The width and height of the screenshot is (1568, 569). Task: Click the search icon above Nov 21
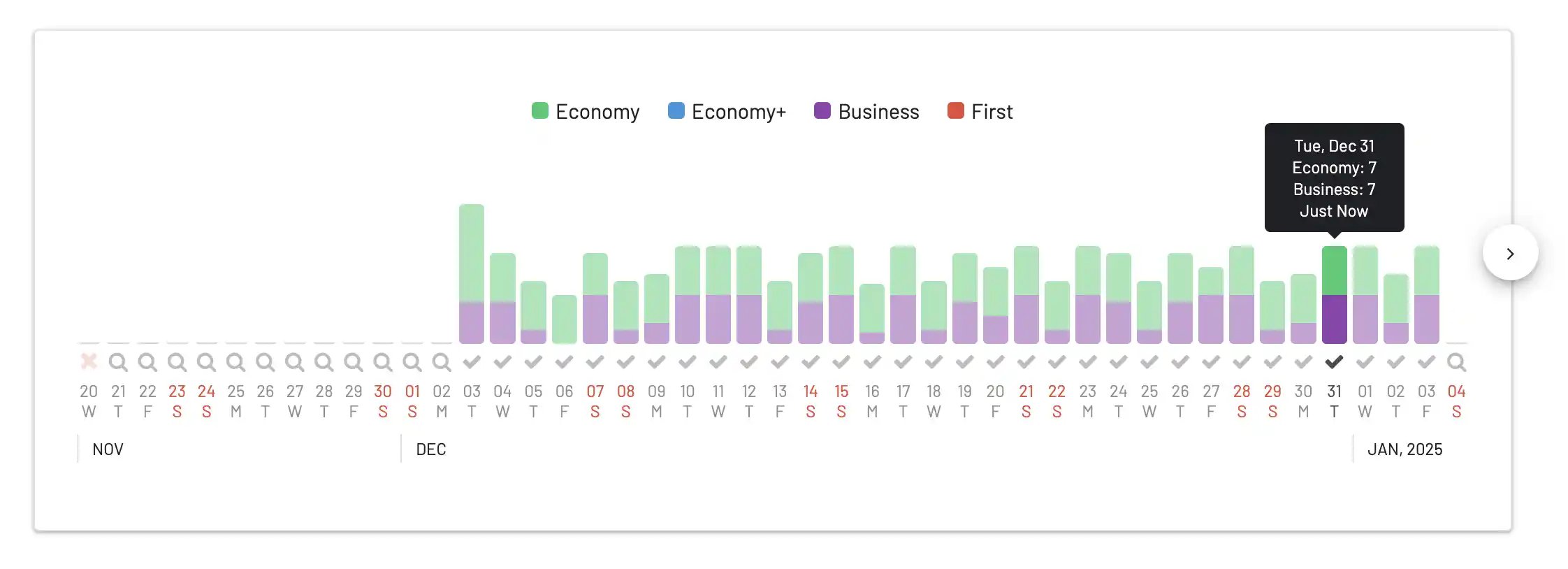click(x=118, y=362)
